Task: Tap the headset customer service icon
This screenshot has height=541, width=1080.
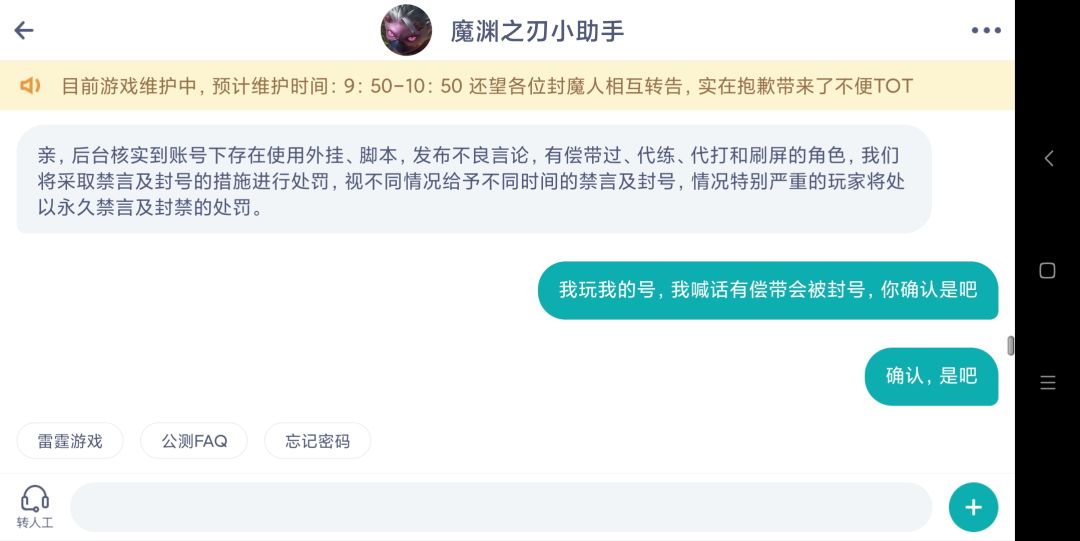Action: 35,498
